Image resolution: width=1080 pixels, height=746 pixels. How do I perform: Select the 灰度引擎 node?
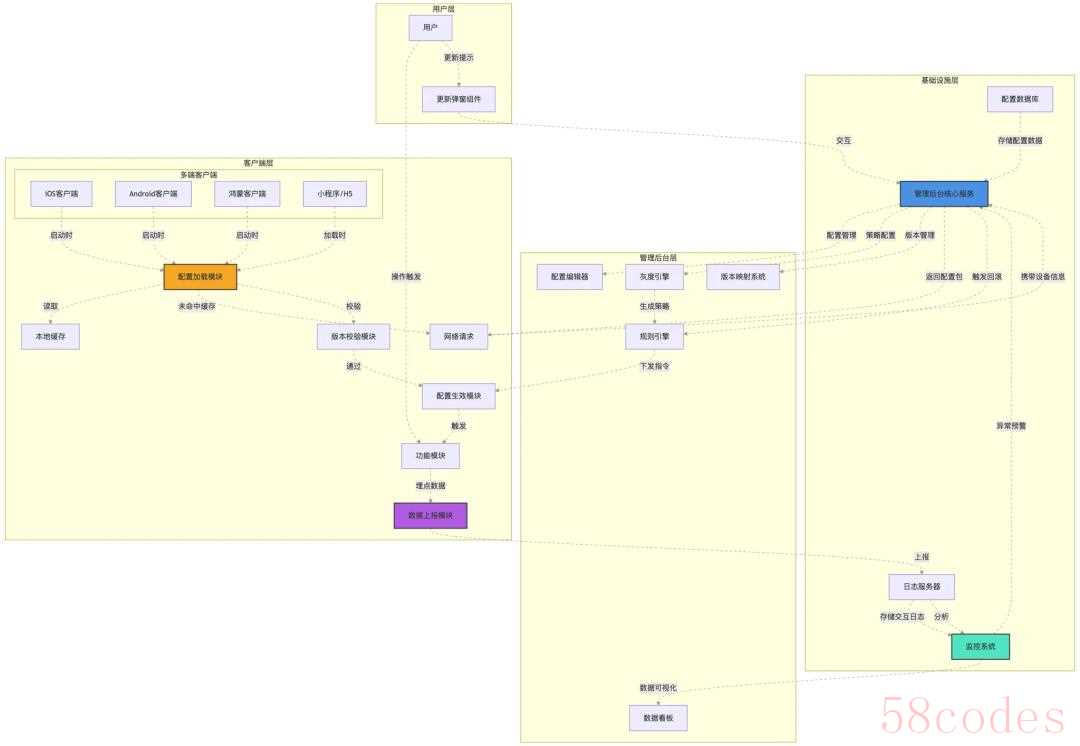(654, 277)
